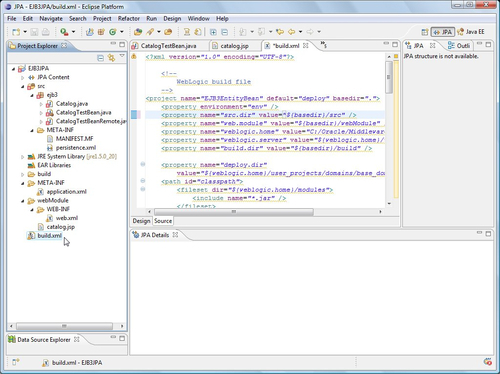Open the Navigate menu
Image resolution: width=500 pixels, height=374 pixels.
pyautogui.click(x=51, y=19)
